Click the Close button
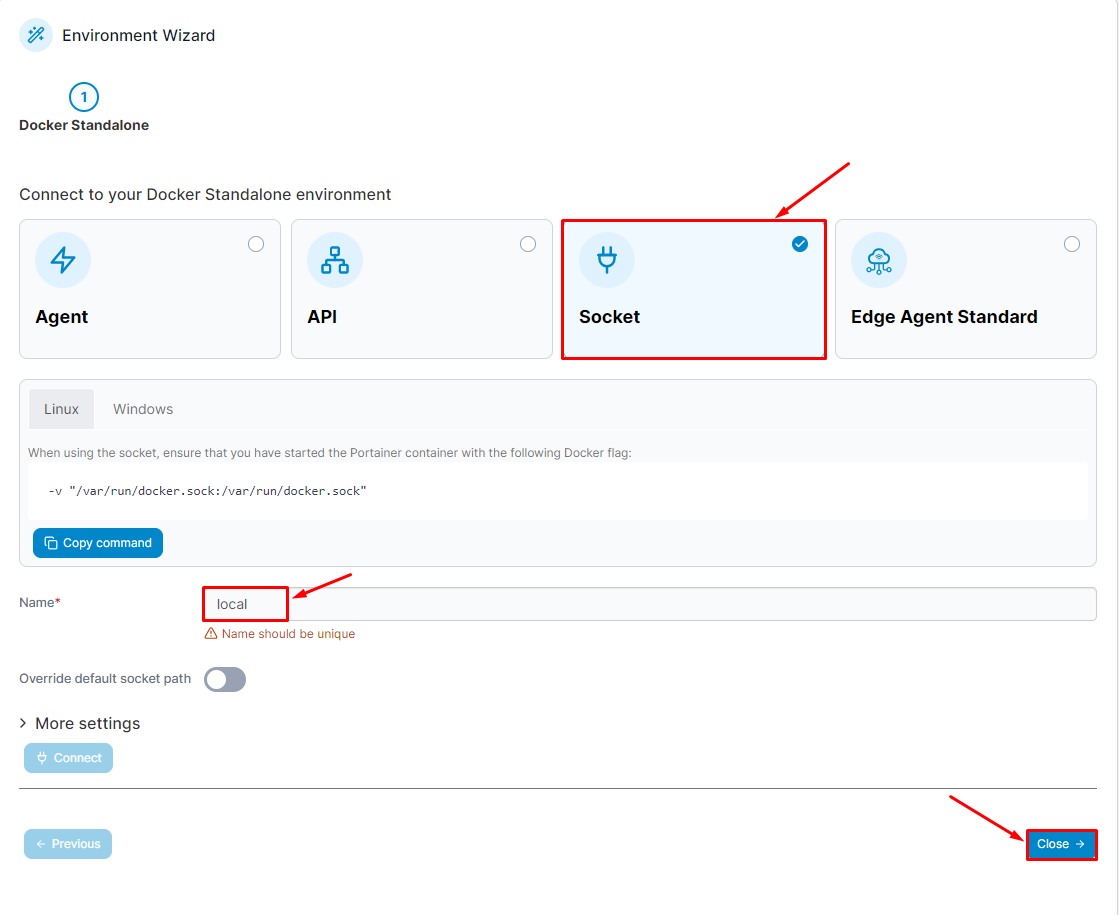 1061,844
